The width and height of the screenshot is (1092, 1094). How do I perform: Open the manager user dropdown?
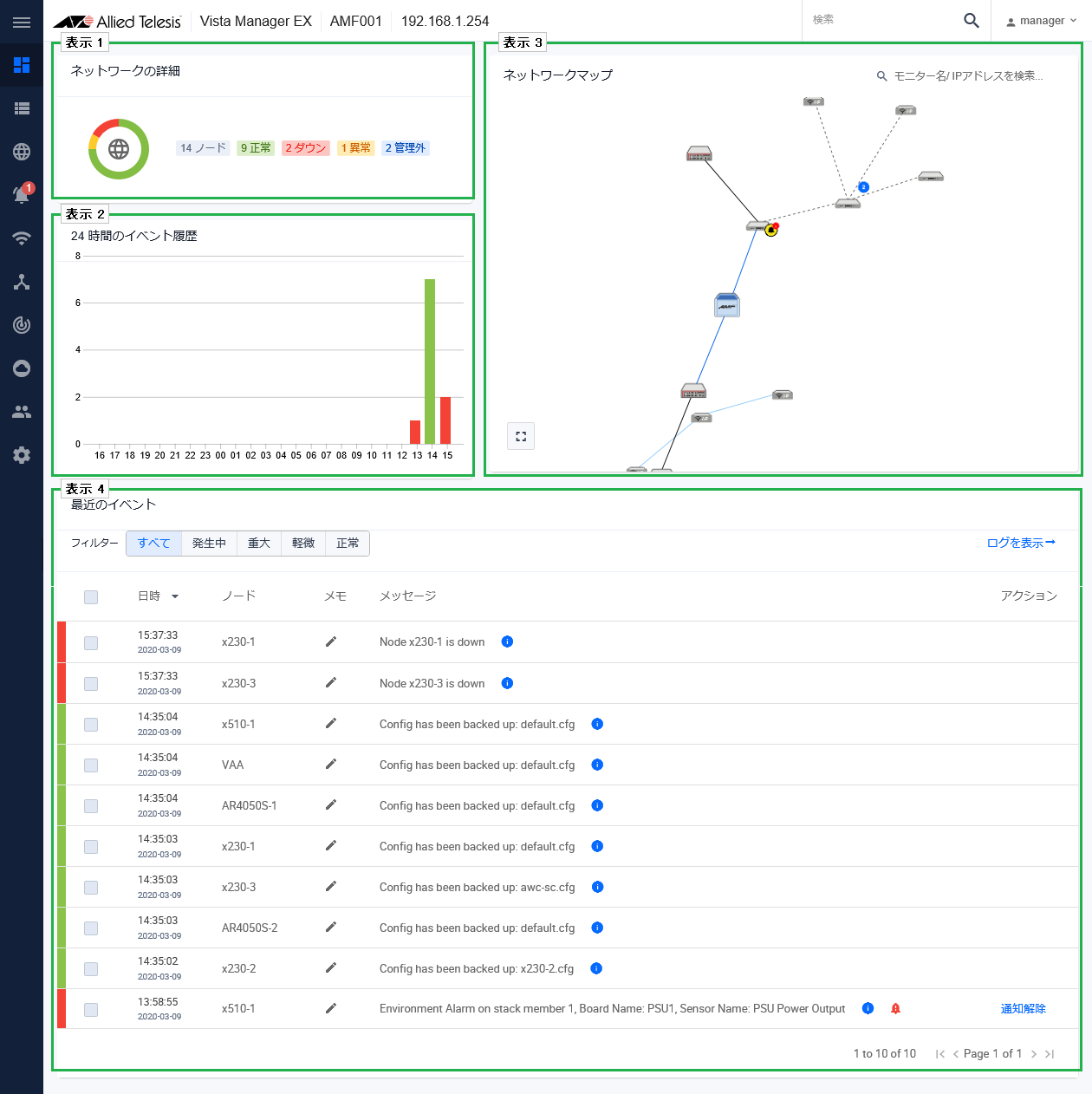1041,21
